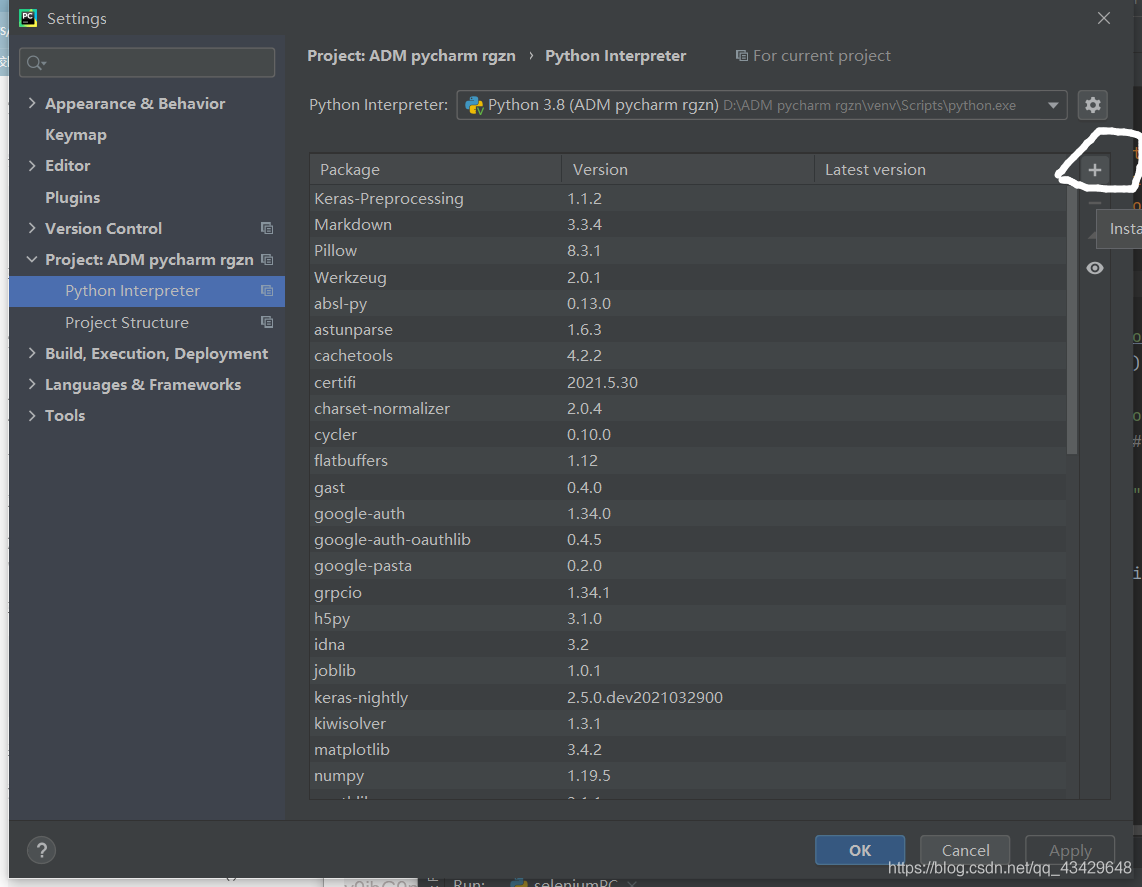Click the OK button
1142x887 pixels.
pos(859,850)
